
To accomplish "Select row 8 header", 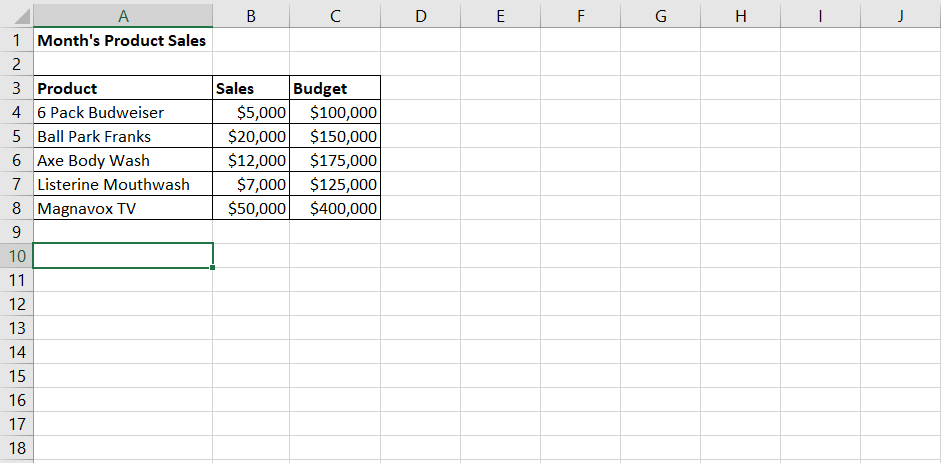I will click(17, 208).
